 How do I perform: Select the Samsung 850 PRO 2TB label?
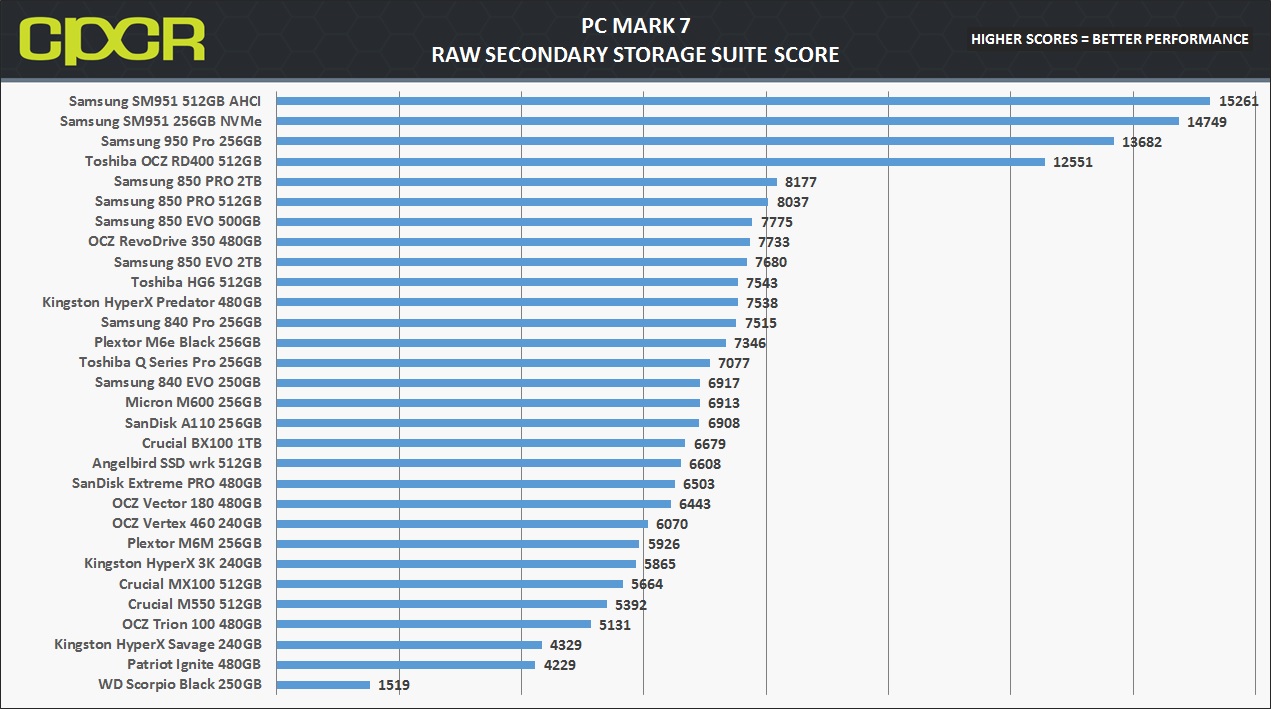(x=188, y=181)
